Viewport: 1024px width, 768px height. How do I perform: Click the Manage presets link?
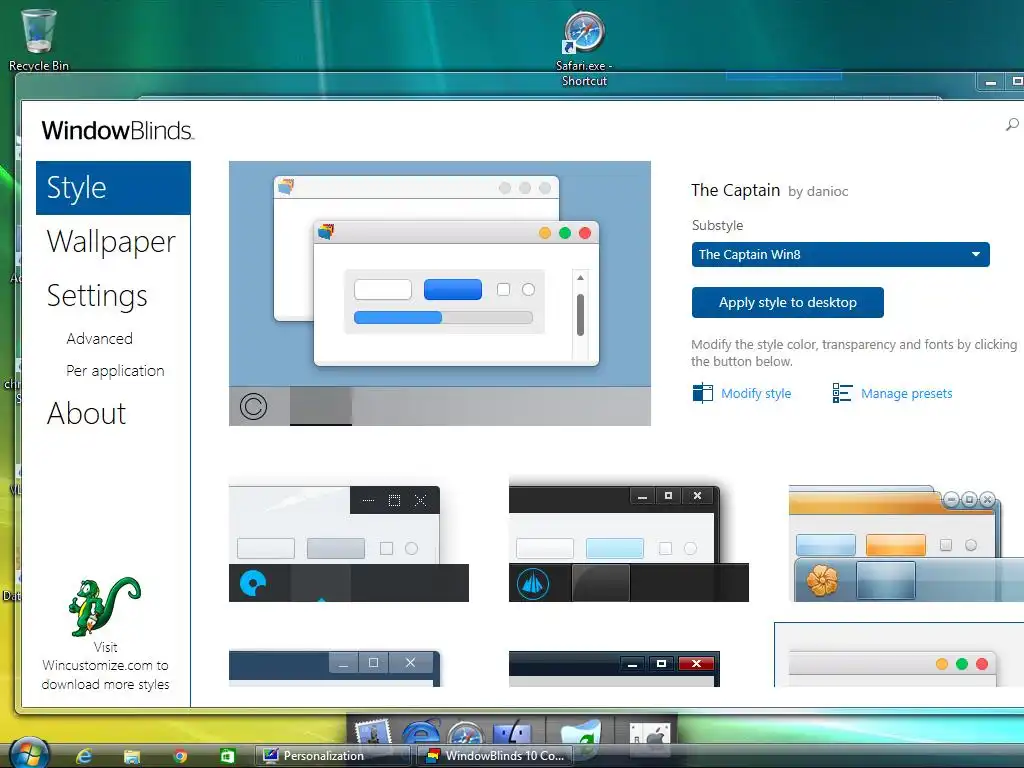click(906, 393)
